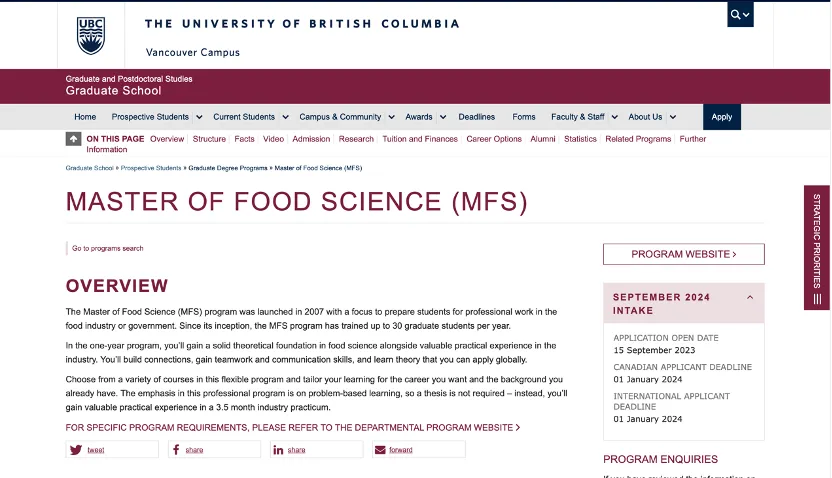Image resolution: width=832 pixels, height=478 pixels.
Task: Open the Strategic Priorities side tab
Action: pos(817,248)
